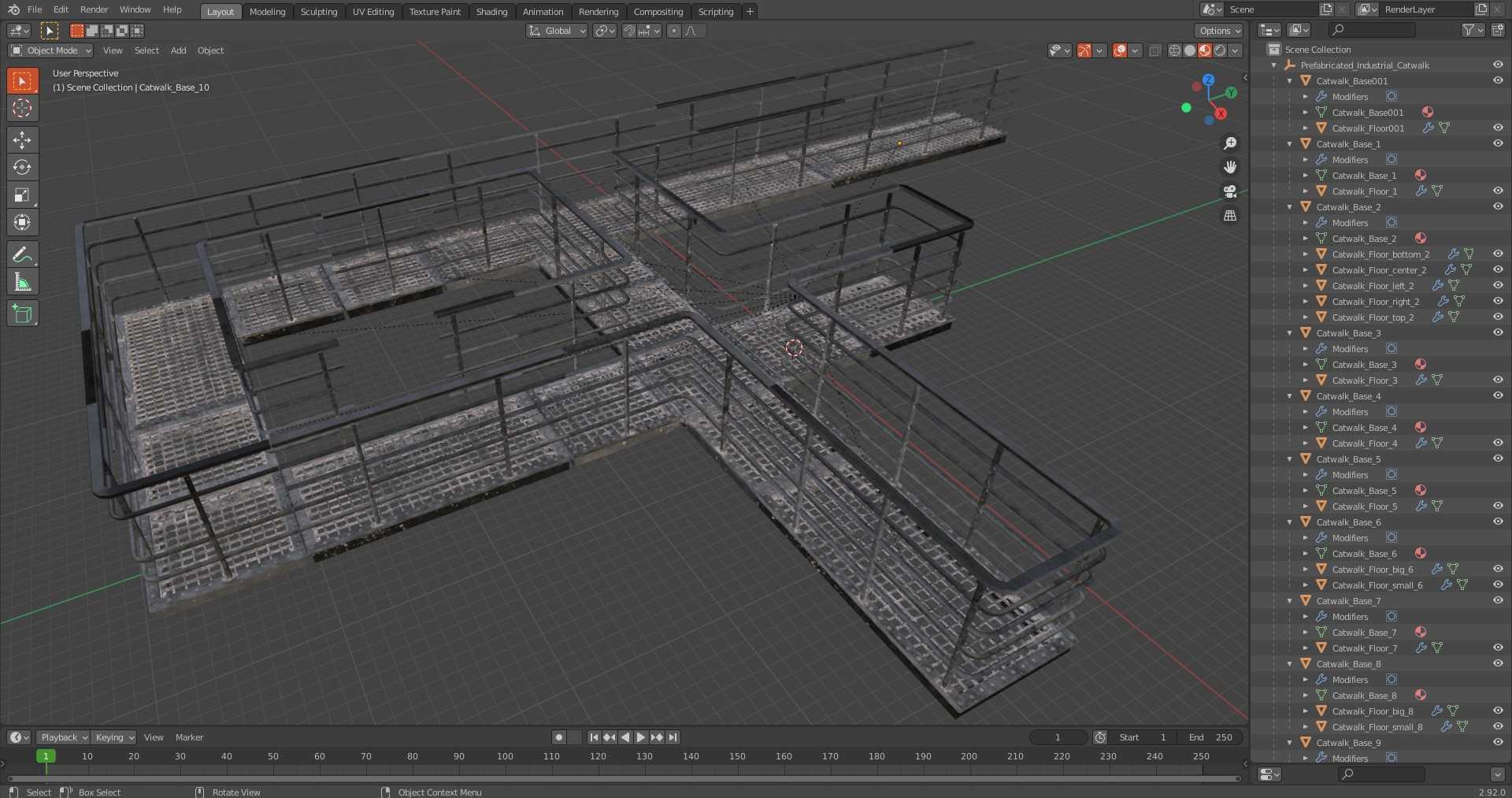Open the timeline Marker menu

189,737
